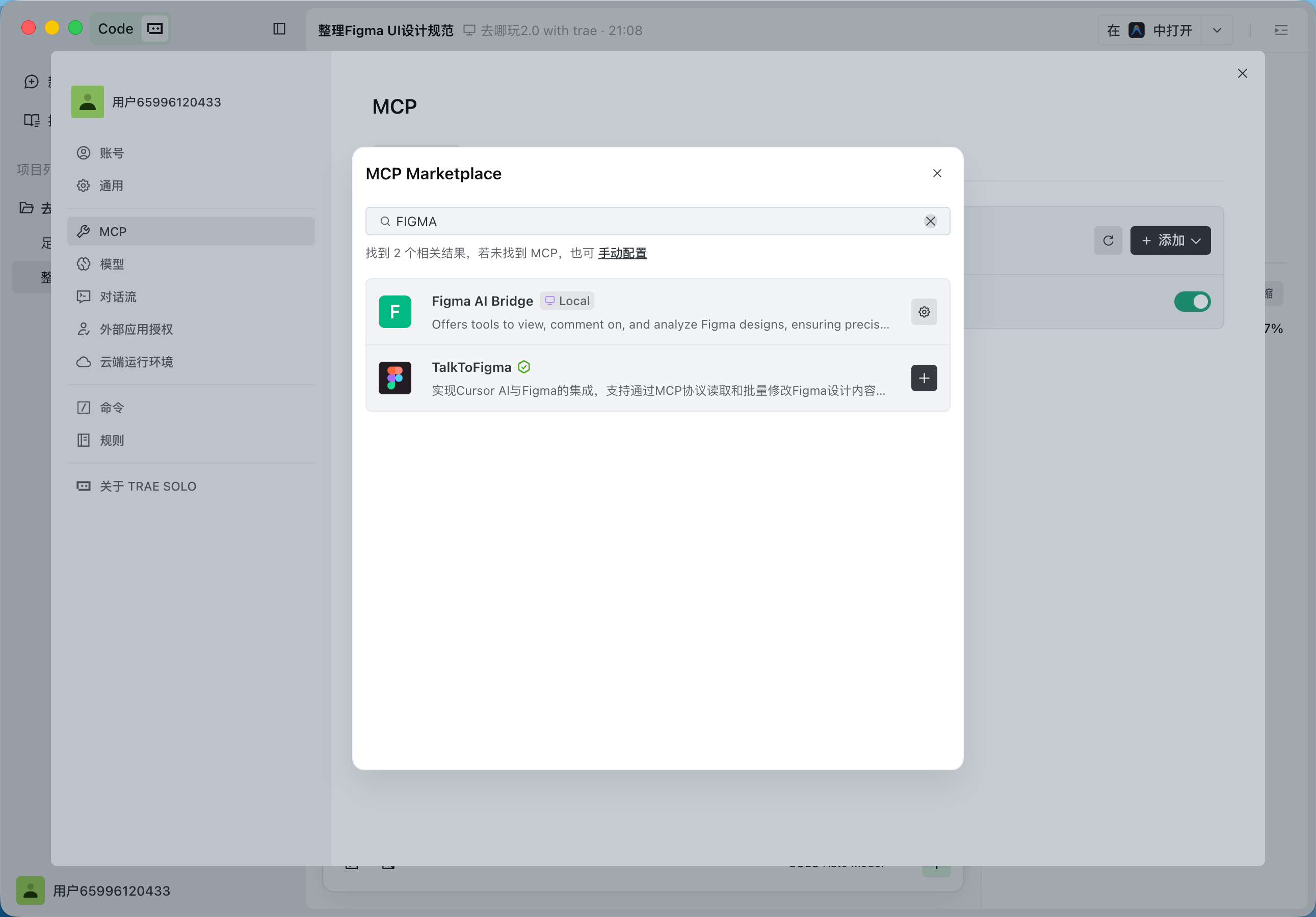Open the 模型 settings section
The image size is (1316, 917).
coord(112,264)
